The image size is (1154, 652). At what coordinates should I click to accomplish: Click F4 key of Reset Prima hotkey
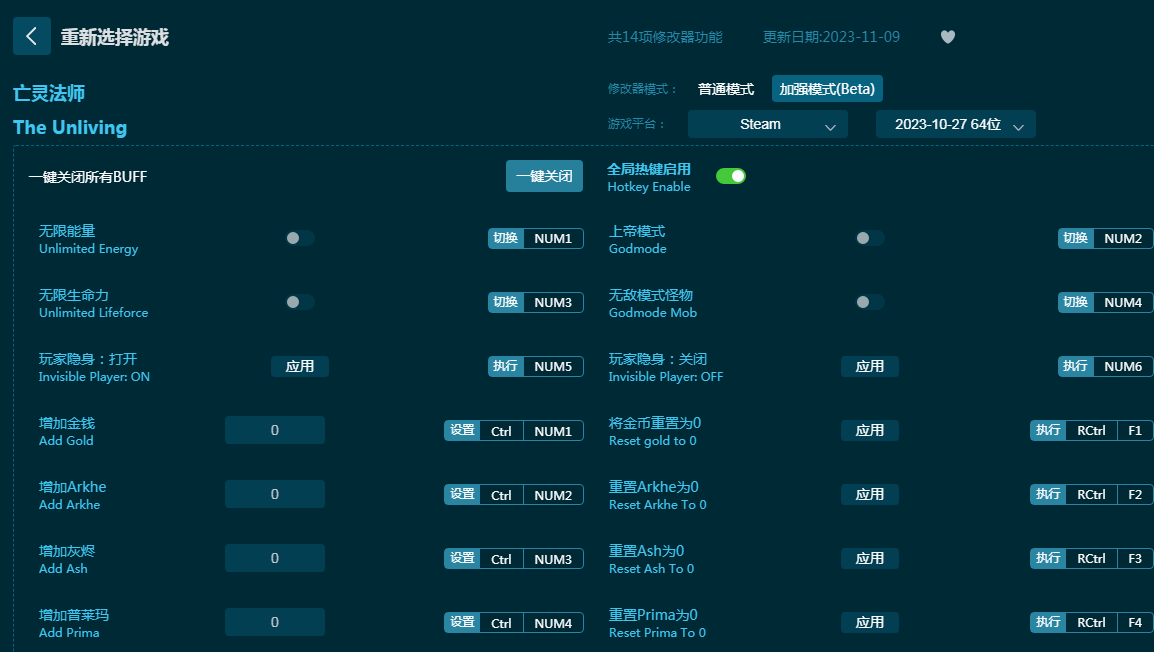tap(1135, 623)
